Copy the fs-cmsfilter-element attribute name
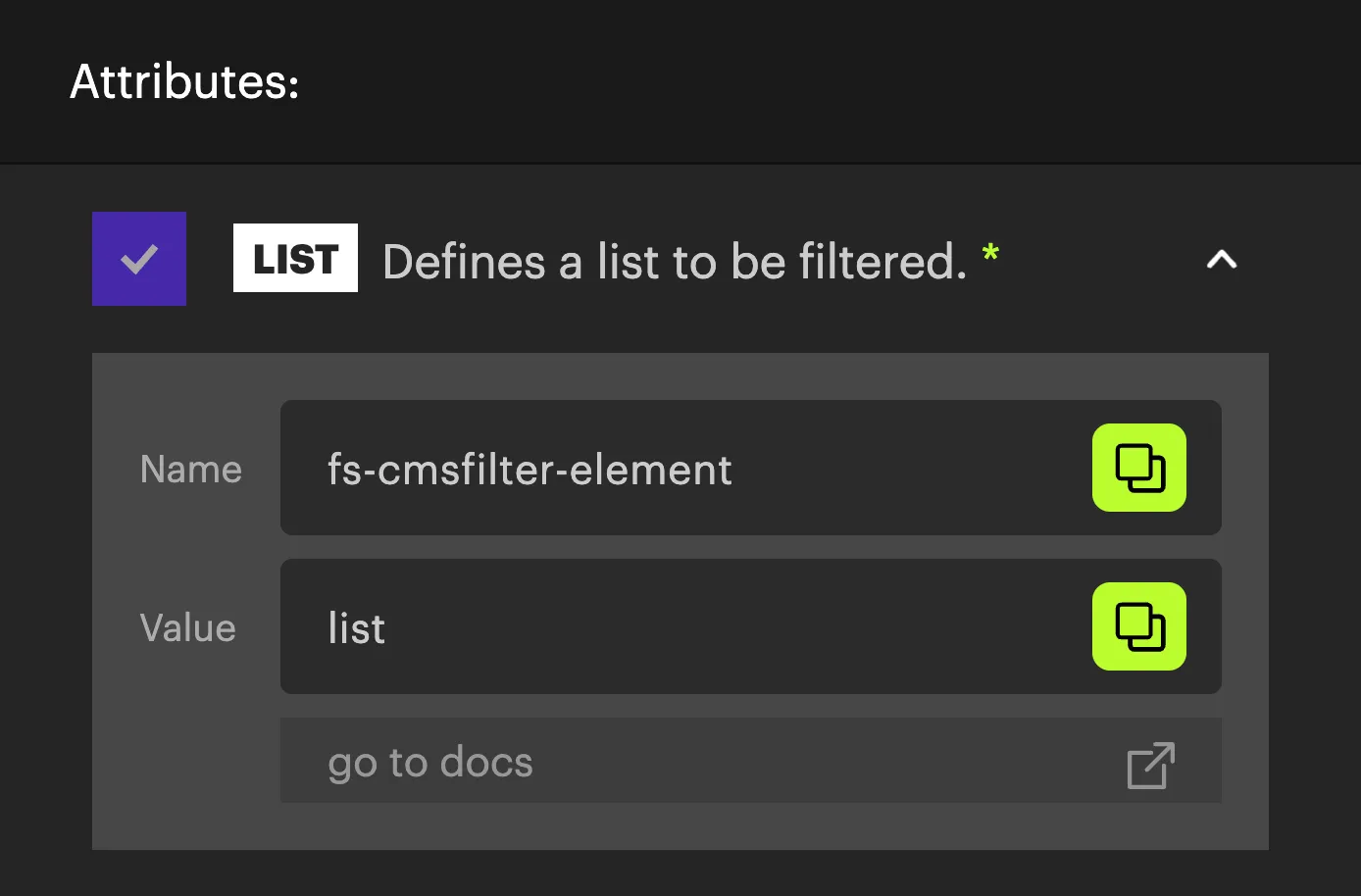Image resolution: width=1361 pixels, height=896 pixels. coord(1138,468)
